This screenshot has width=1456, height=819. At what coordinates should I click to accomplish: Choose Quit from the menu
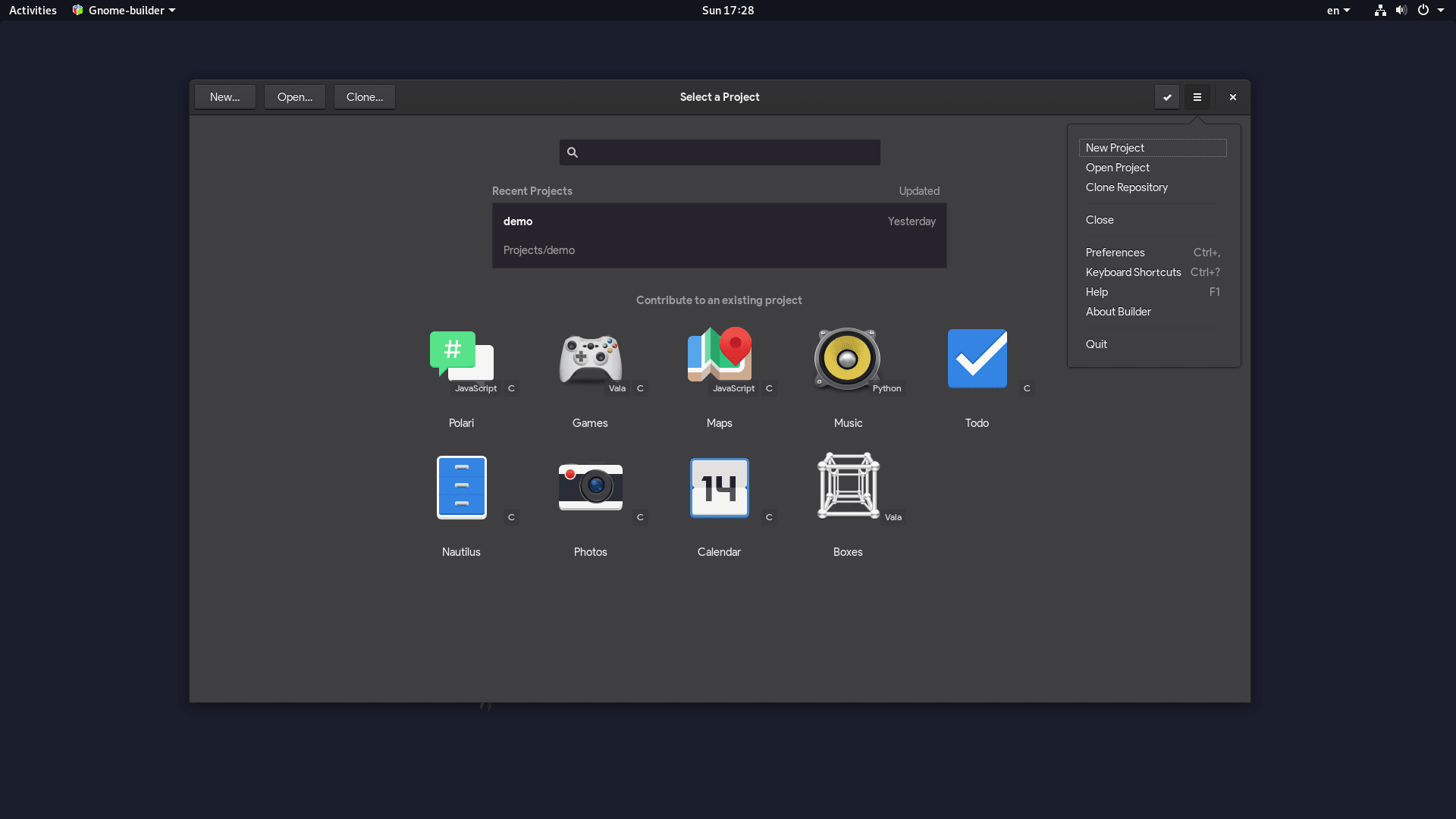tap(1153, 344)
